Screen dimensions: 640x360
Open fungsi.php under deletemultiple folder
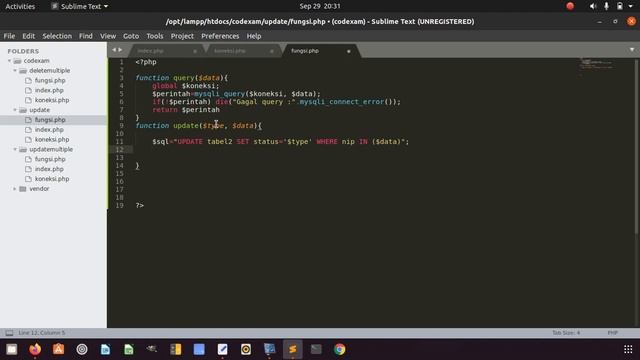click(x=50, y=80)
